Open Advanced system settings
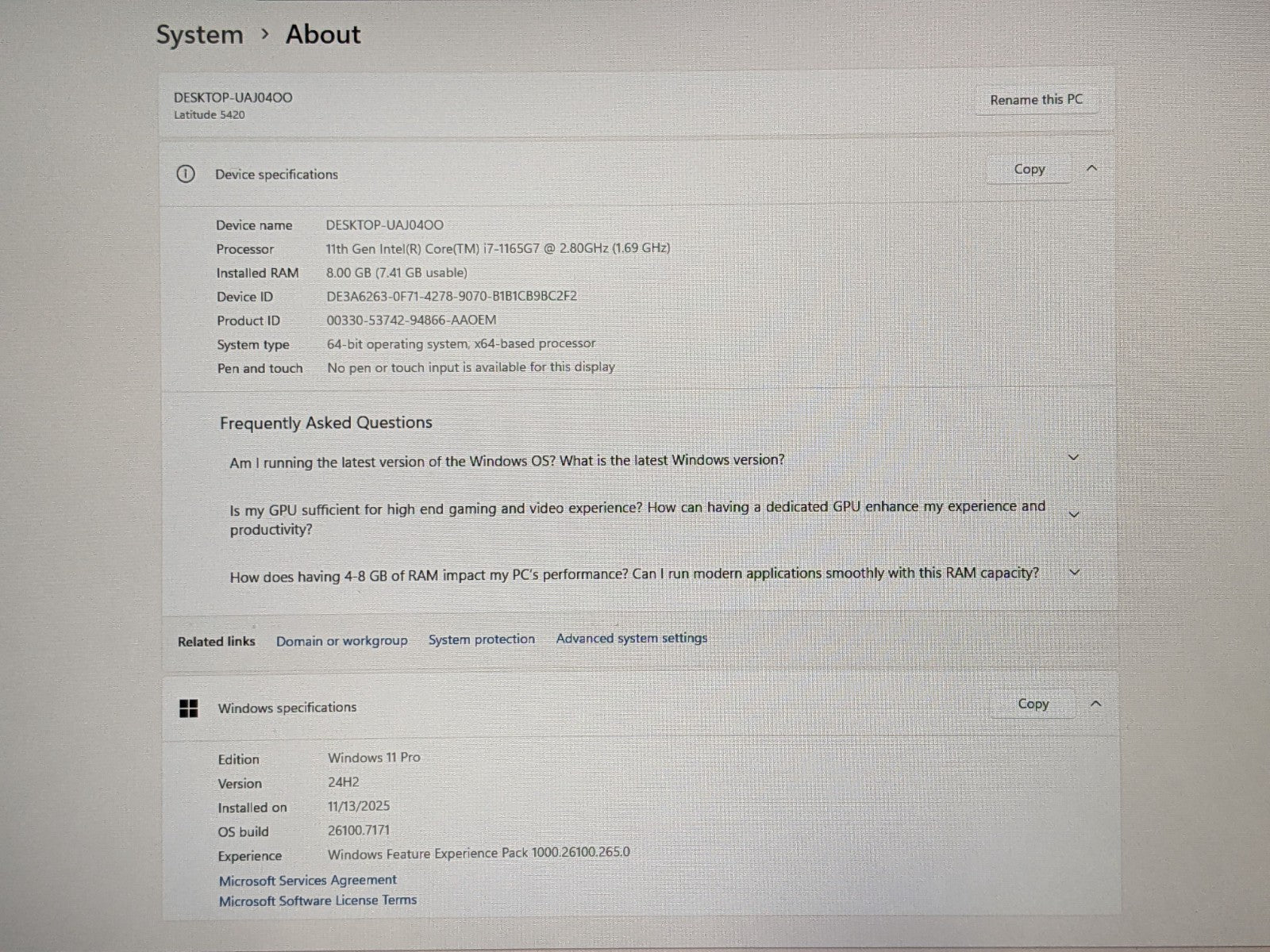 coord(631,639)
